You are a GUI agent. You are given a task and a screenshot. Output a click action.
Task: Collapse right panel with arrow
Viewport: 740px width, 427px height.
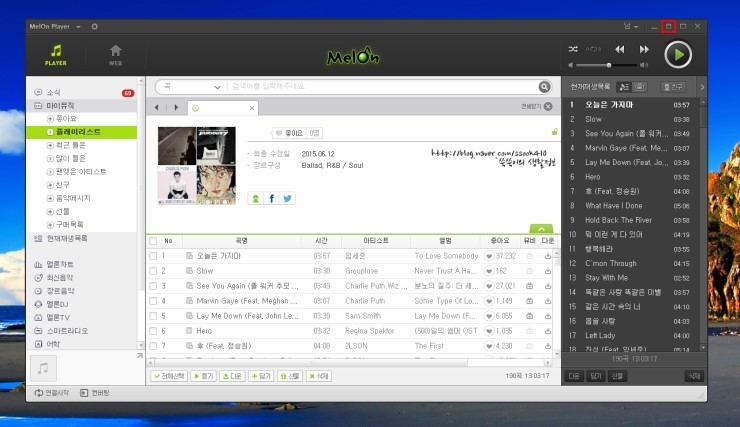pyautogui.click(x=702, y=87)
